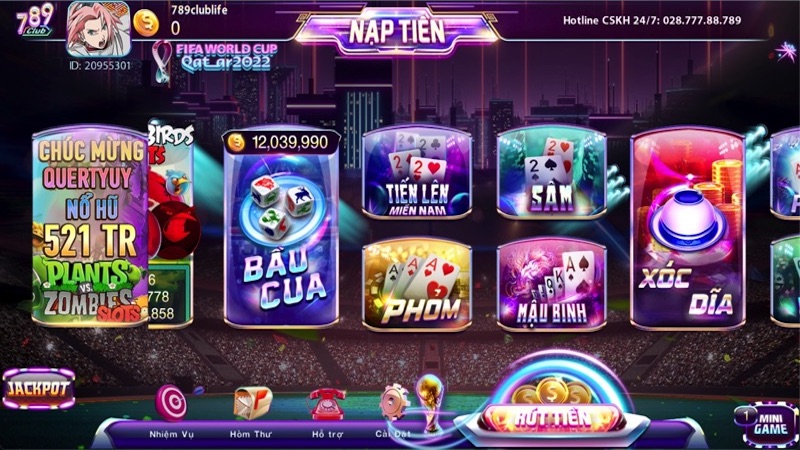Click the World Cup trophy icon

point(430,403)
